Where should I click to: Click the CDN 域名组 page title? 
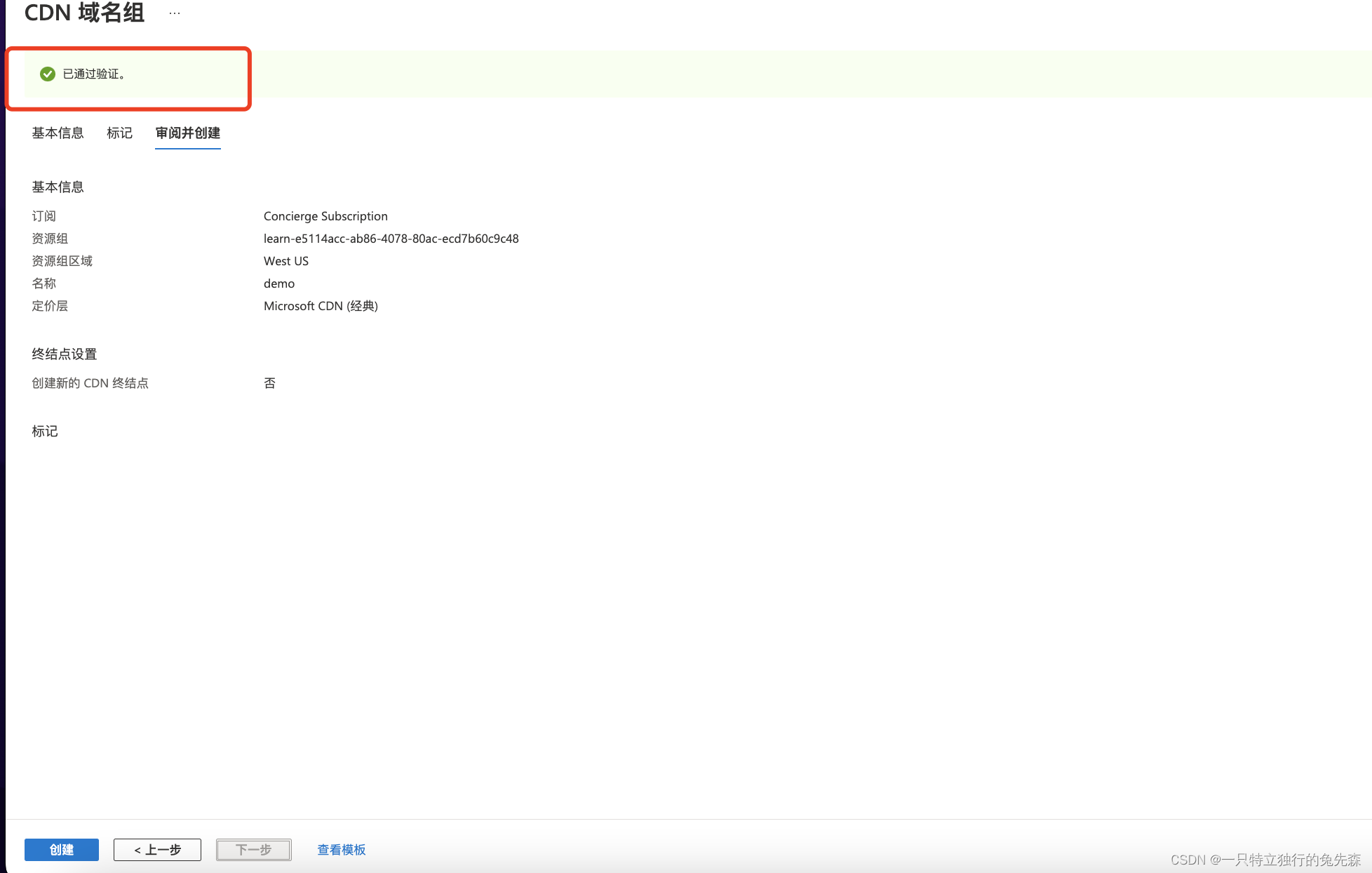tap(84, 13)
